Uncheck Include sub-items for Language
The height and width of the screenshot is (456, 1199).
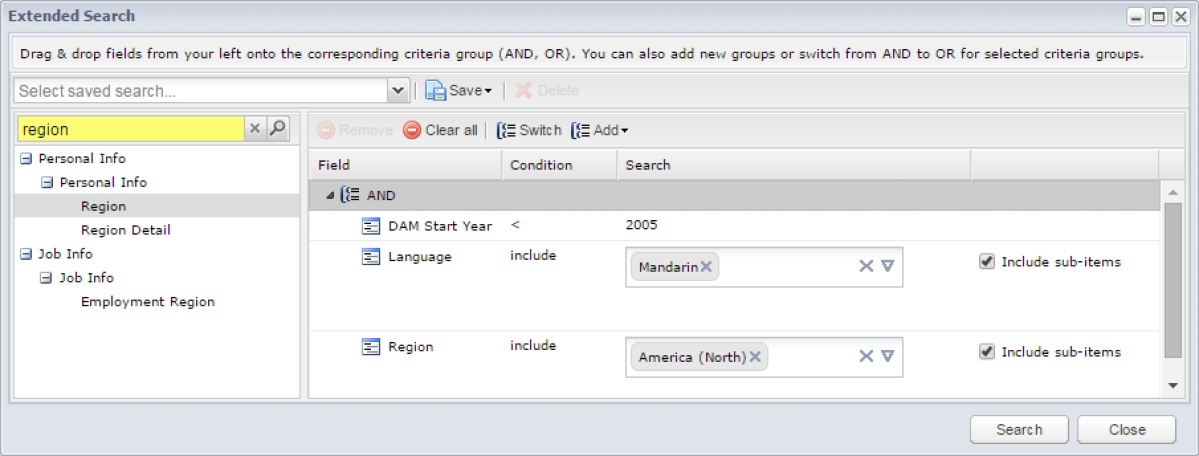click(x=986, y=262)
